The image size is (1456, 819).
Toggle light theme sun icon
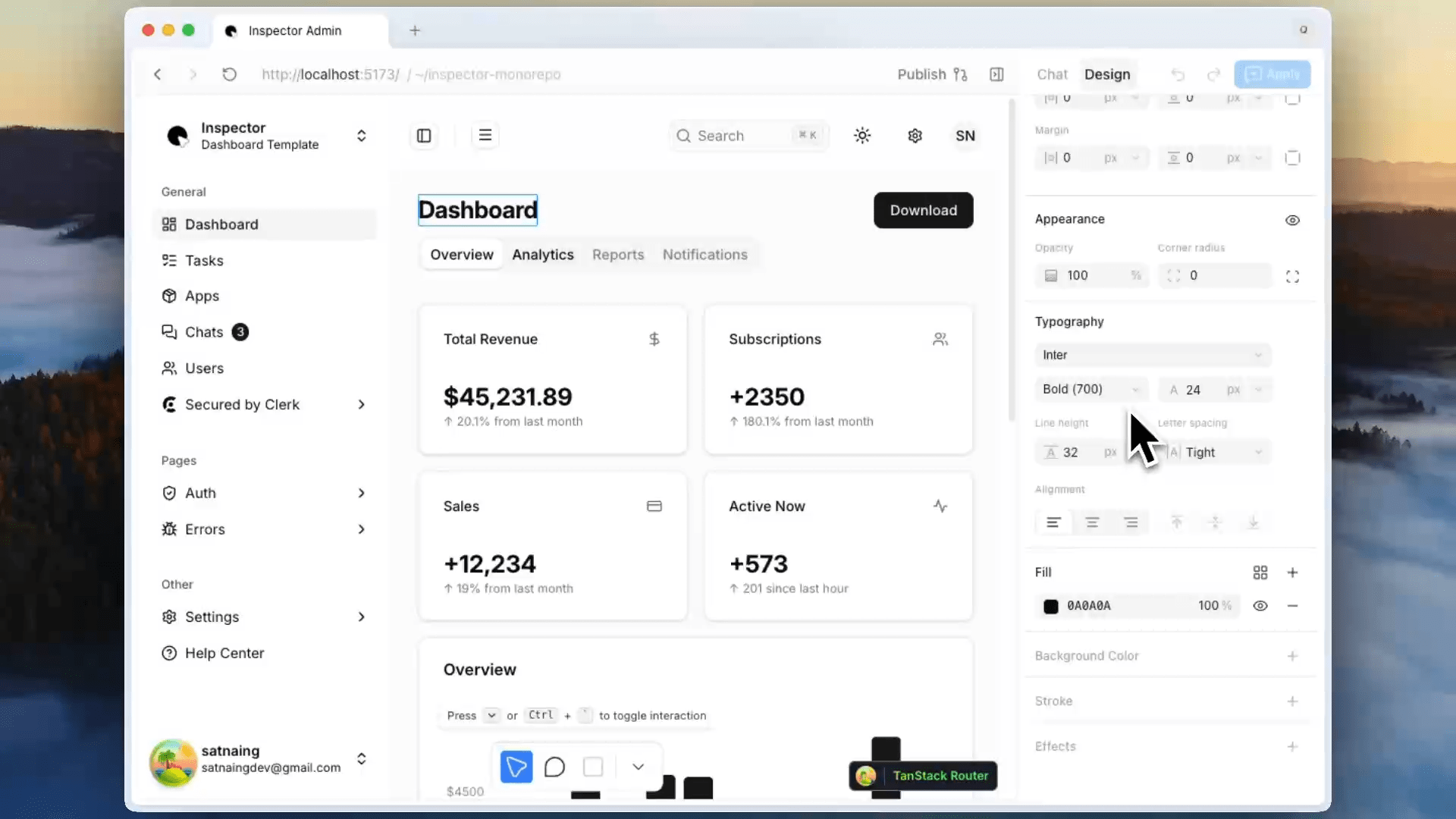pos(862,136)
